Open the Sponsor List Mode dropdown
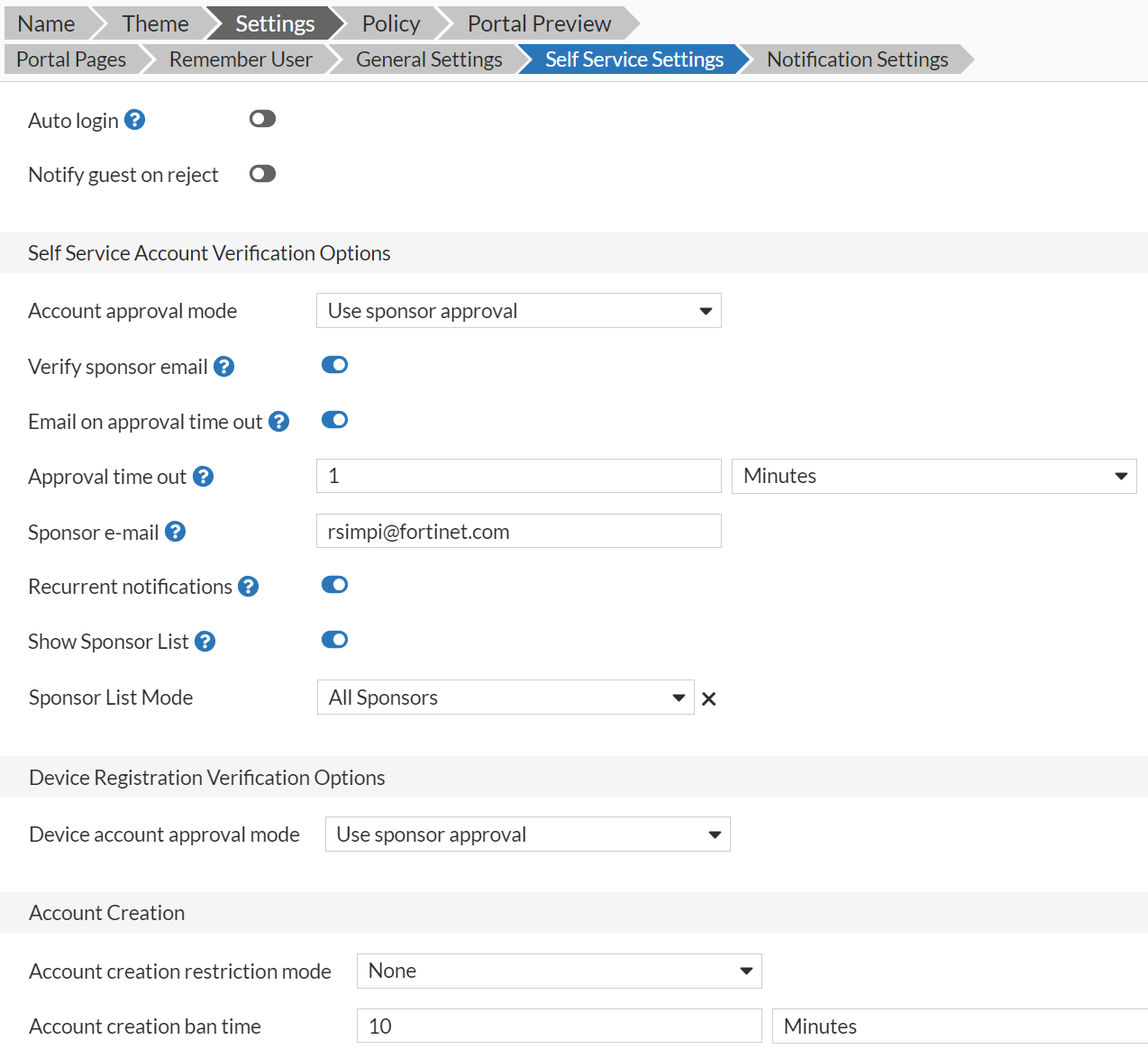Viewport: 1148px width, 1049px height. coord(506,697)
